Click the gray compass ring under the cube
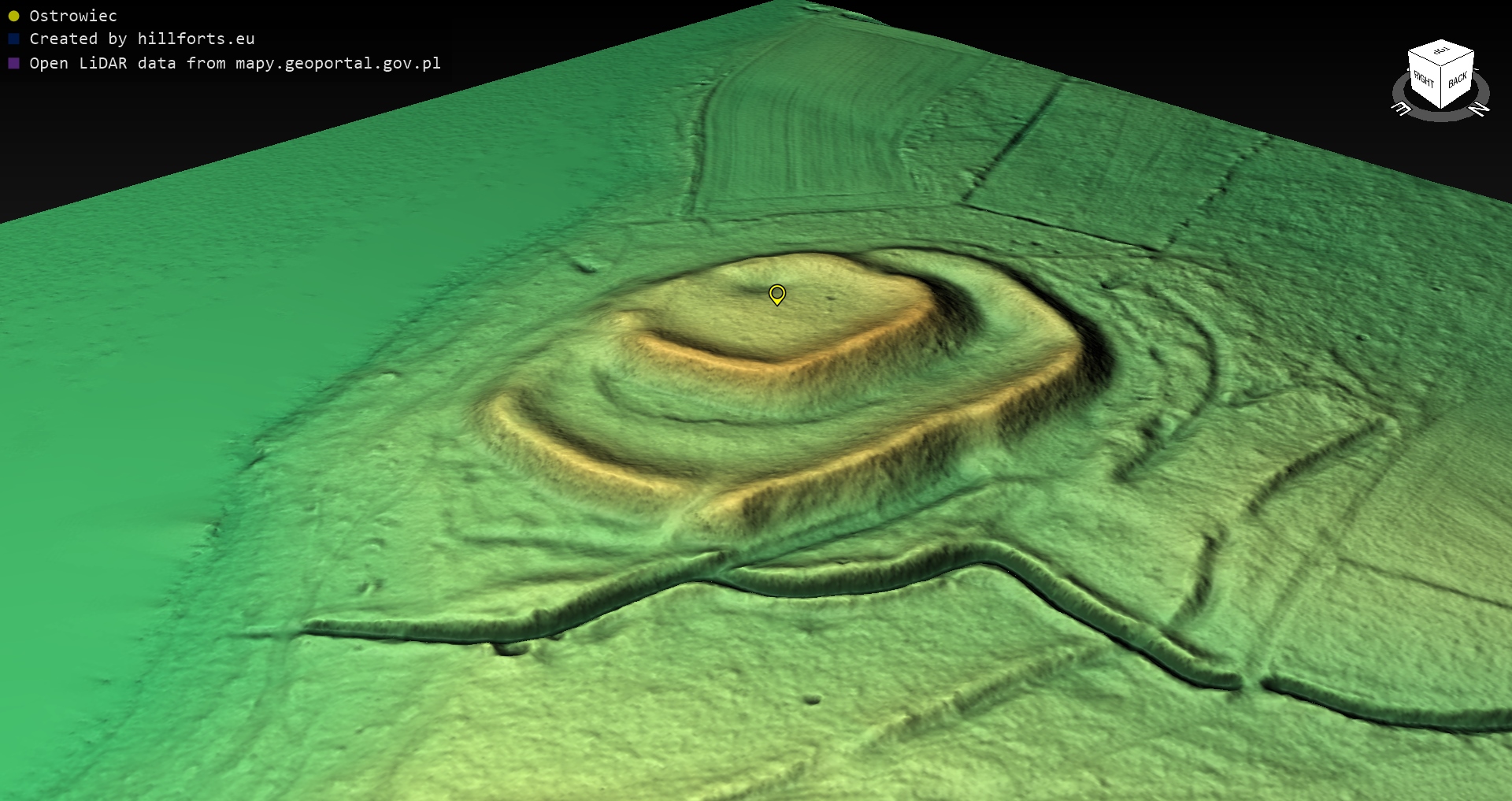Screen dimensions: 1512x801 [1440, 115]
